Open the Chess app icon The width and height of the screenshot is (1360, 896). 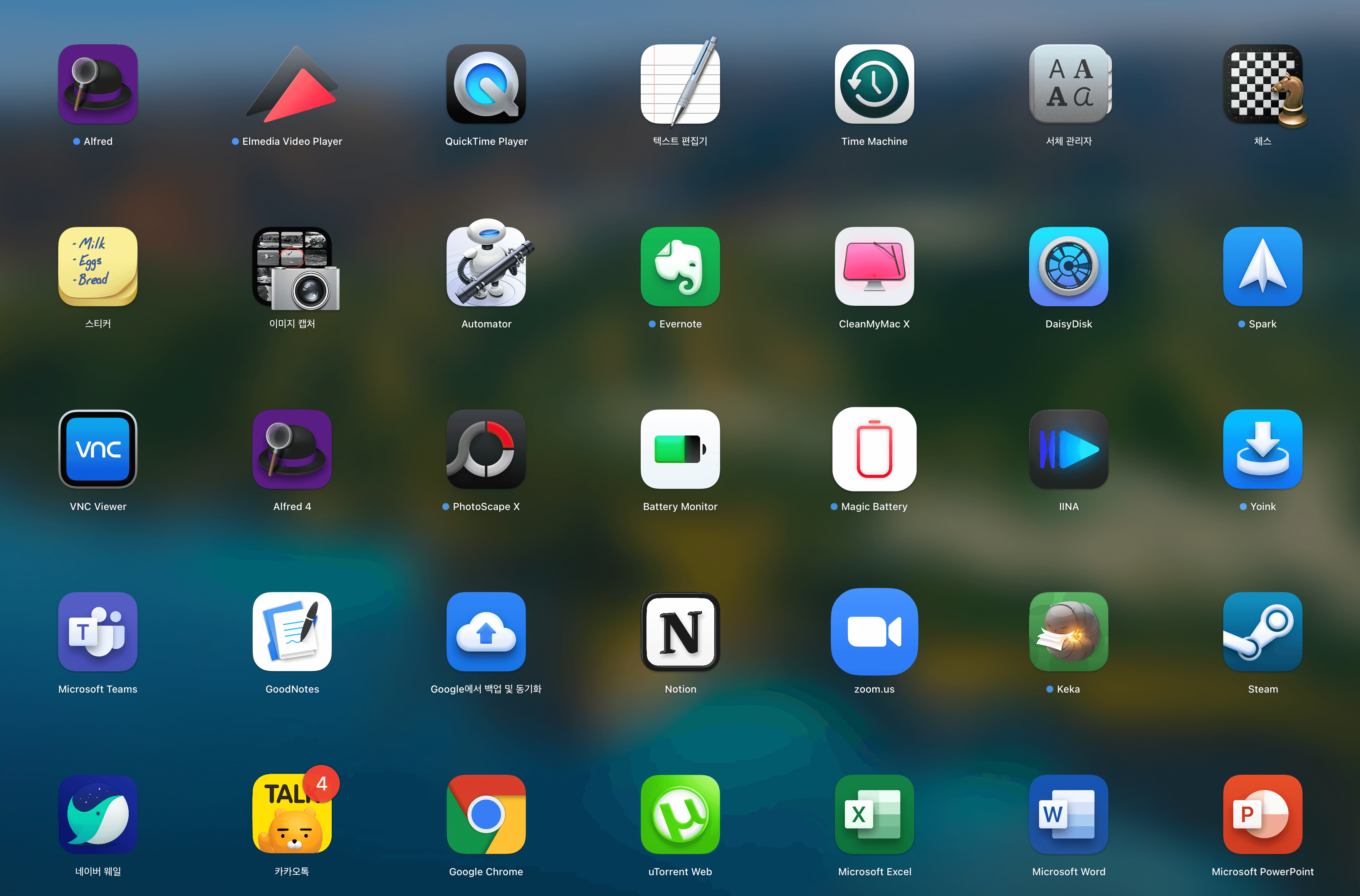tap(1262, 84)
